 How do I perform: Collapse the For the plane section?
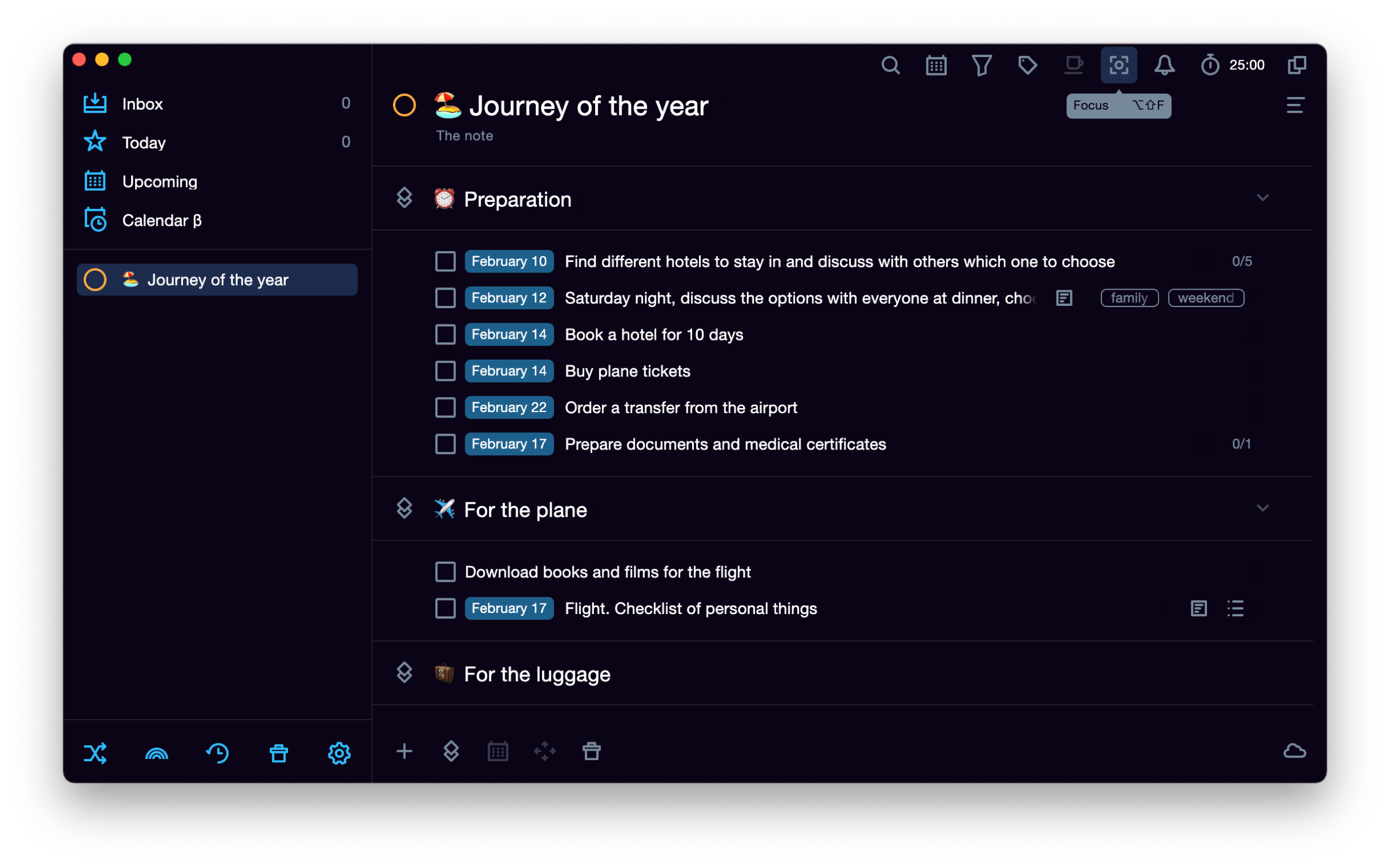click(x=1264, y=508)
